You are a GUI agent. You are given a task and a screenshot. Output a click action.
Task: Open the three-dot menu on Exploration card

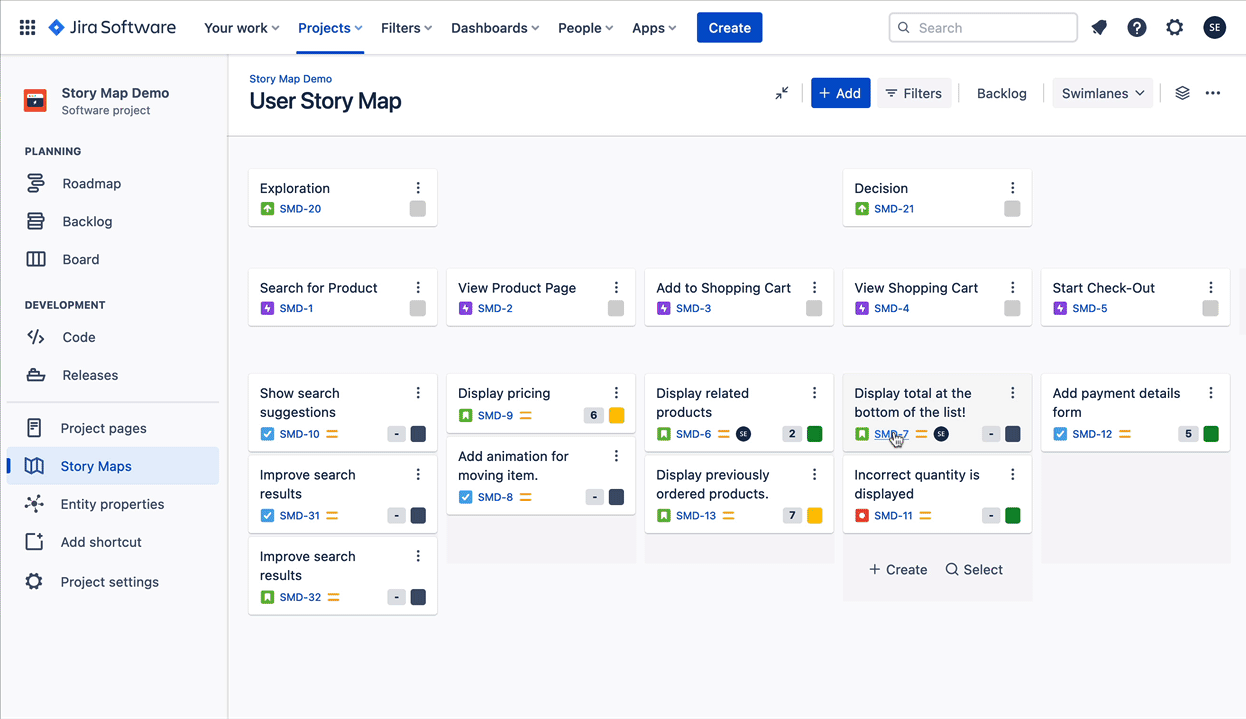coord(418,188)
